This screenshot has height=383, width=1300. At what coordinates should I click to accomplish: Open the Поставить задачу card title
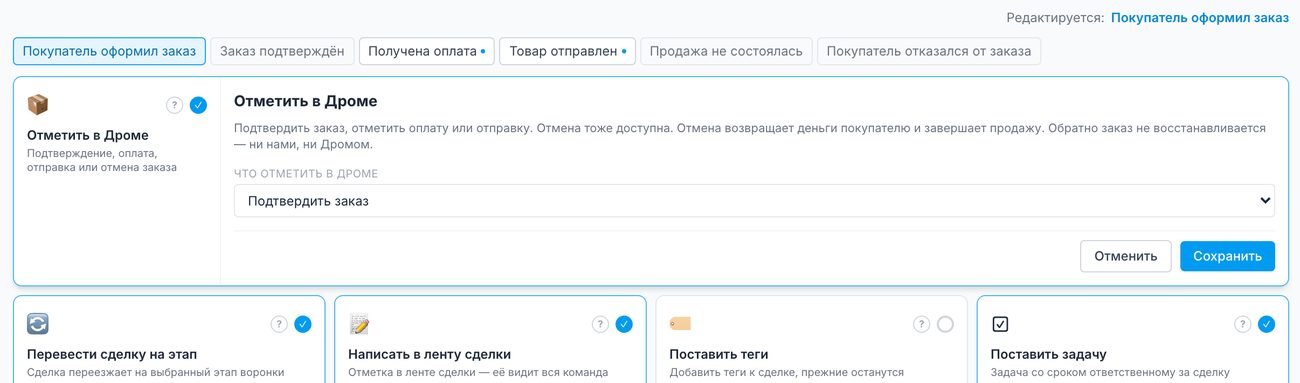click(1049, 354)
